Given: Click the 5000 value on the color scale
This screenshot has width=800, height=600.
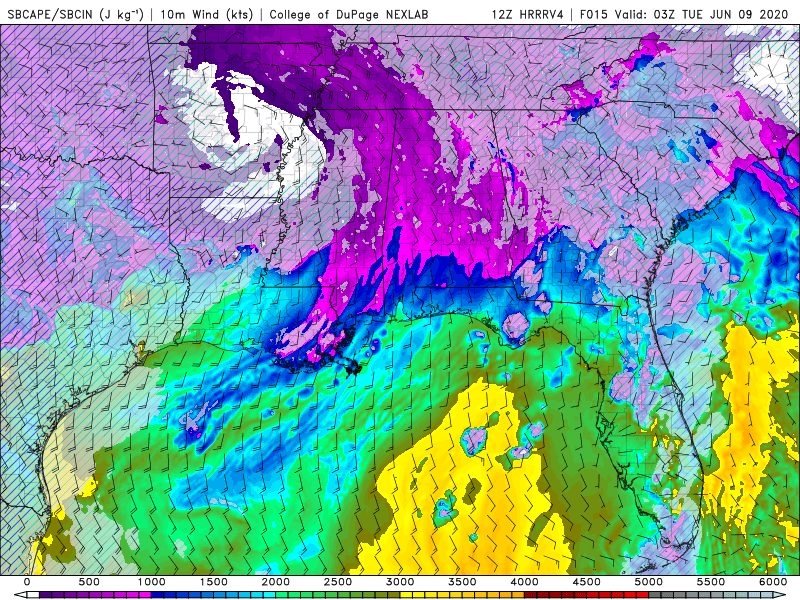Looking at the screenshot, I should [649, 582].
